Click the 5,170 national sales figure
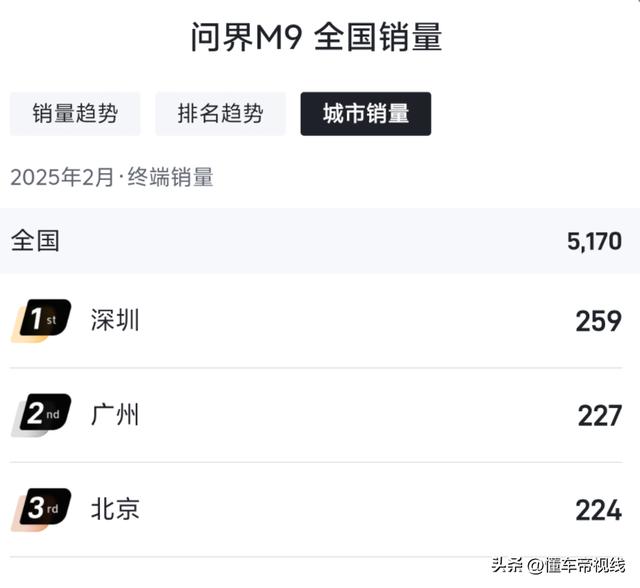640x588 pixels. click(594, 242)
